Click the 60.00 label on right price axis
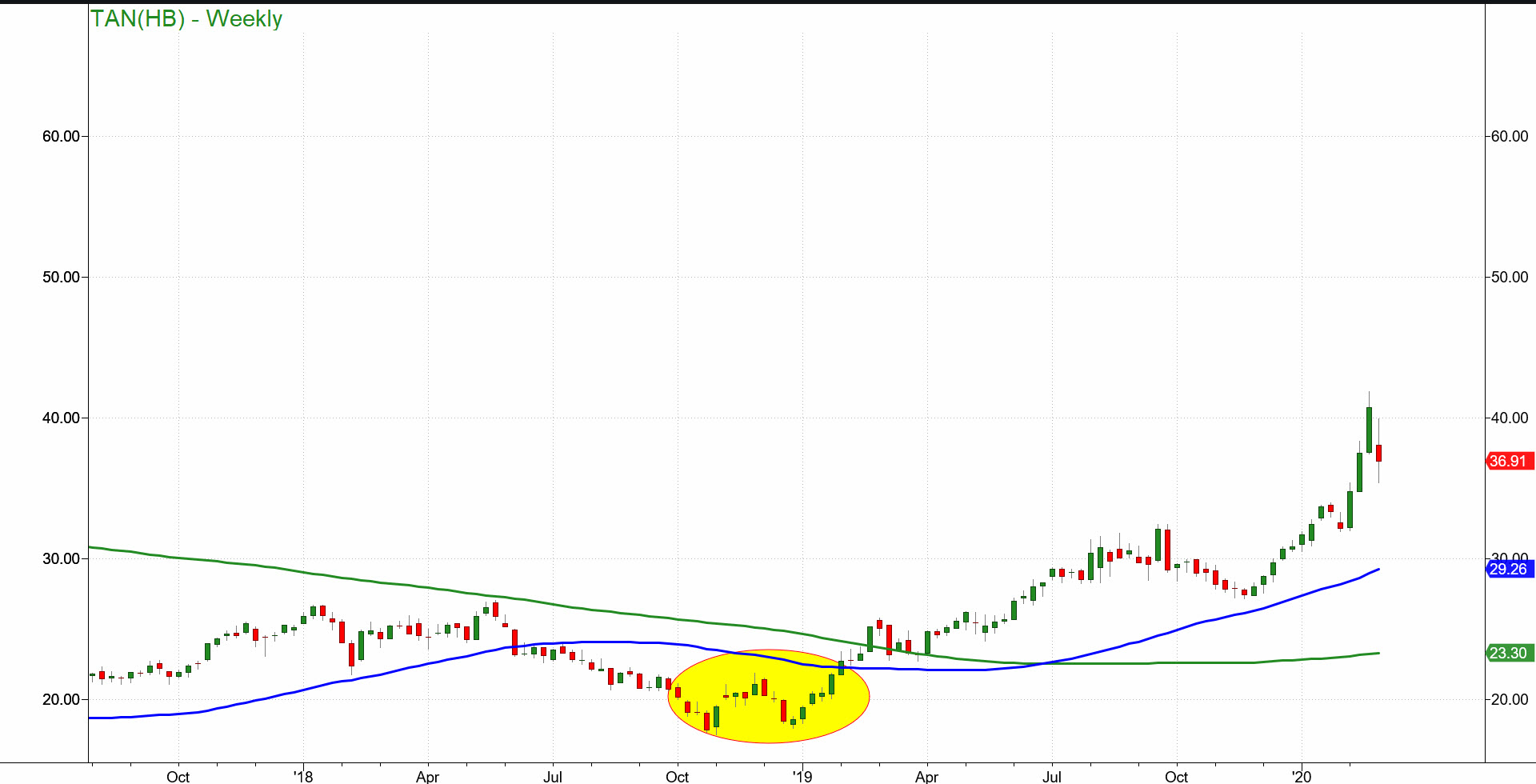Screen dimensions: 1536x784 coord(1509,136)
